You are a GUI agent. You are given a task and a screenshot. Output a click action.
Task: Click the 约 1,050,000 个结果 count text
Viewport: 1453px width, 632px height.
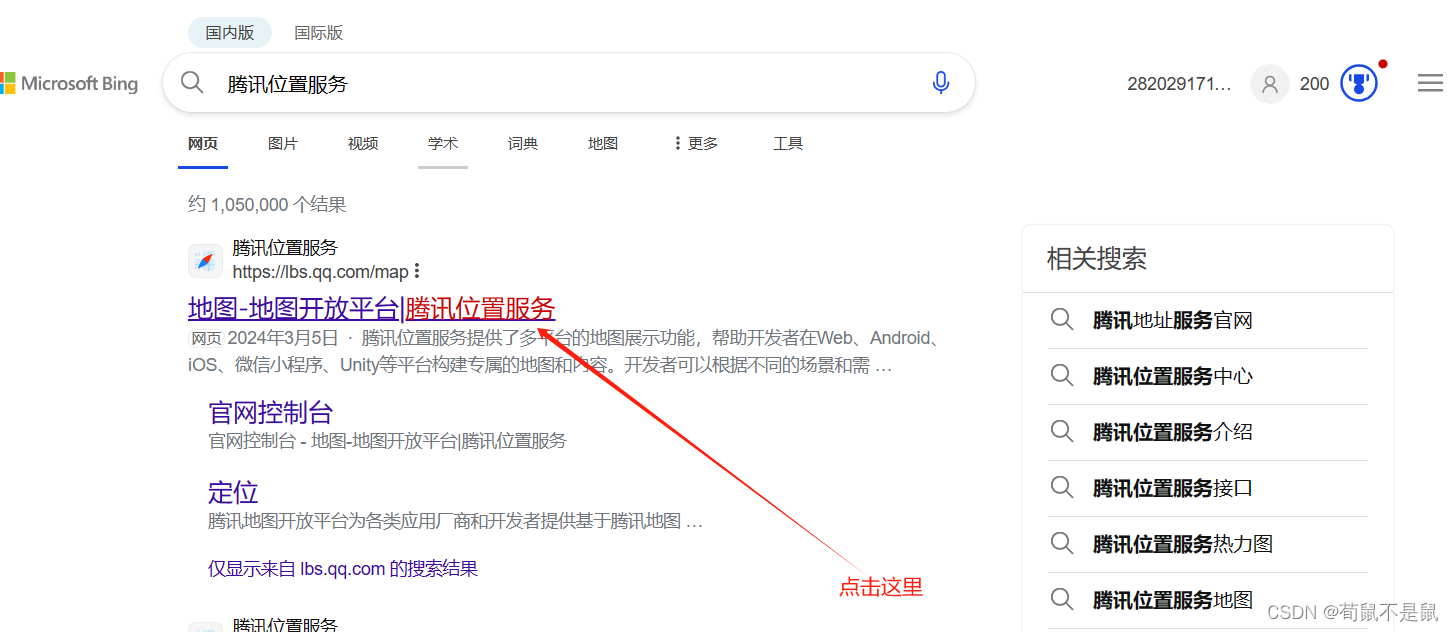pos(267,205)
